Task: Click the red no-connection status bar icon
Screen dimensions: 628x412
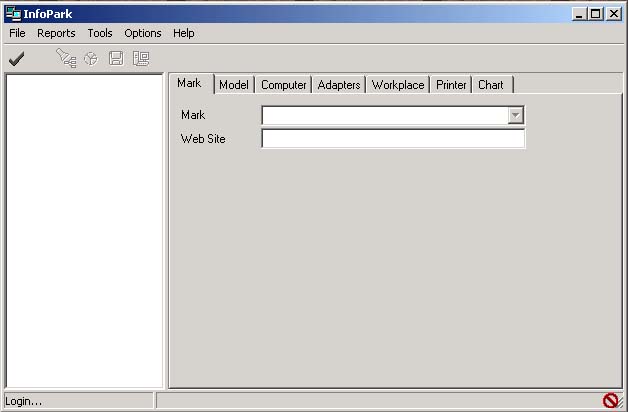Action: point(610,400)
